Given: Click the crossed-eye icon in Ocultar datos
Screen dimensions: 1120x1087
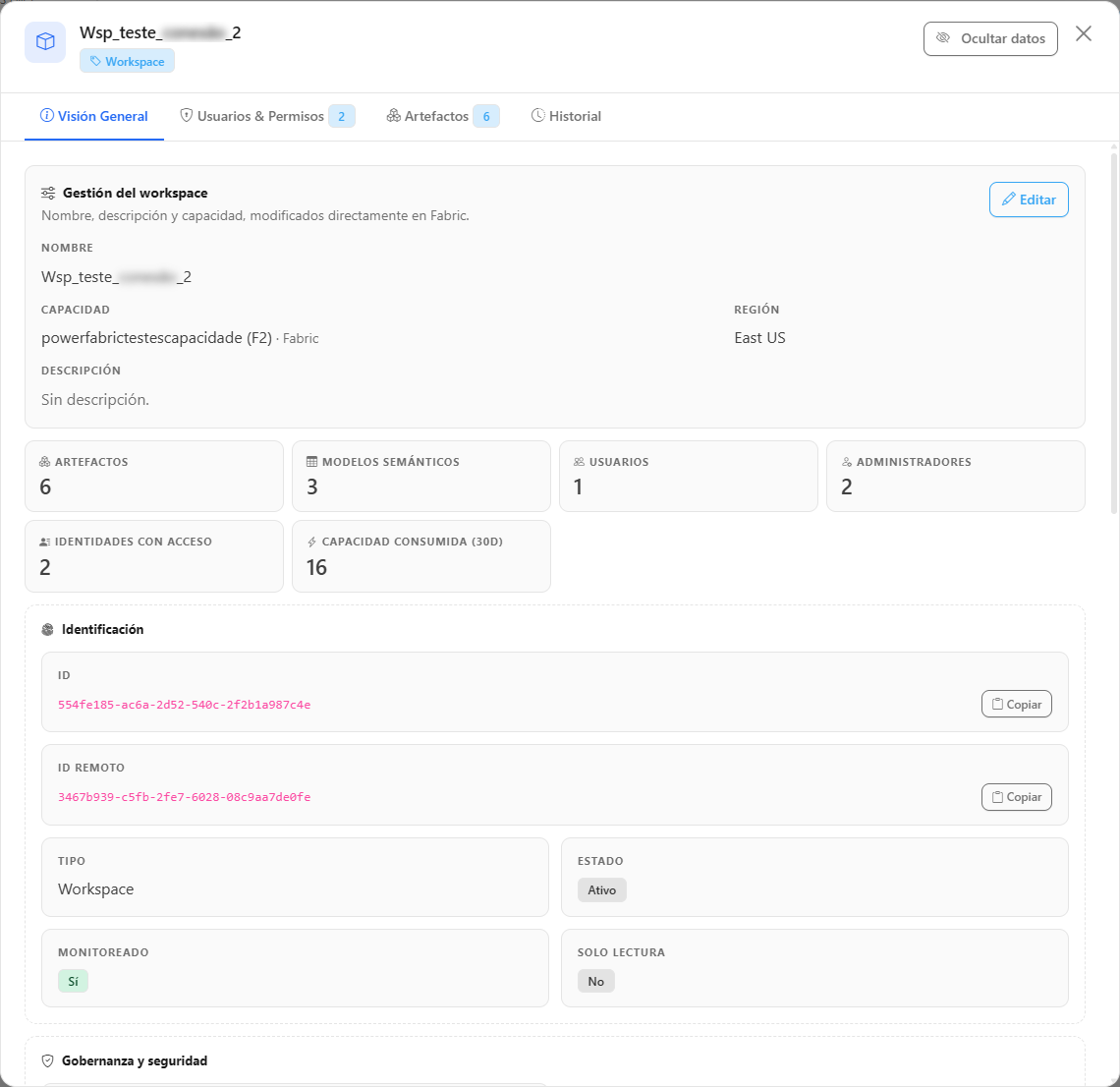Looking at the screenshot, I should click(x=943, y=38).
